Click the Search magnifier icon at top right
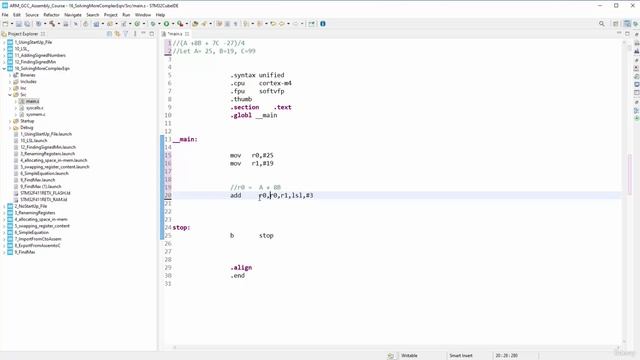 click(x=602, y=24)
